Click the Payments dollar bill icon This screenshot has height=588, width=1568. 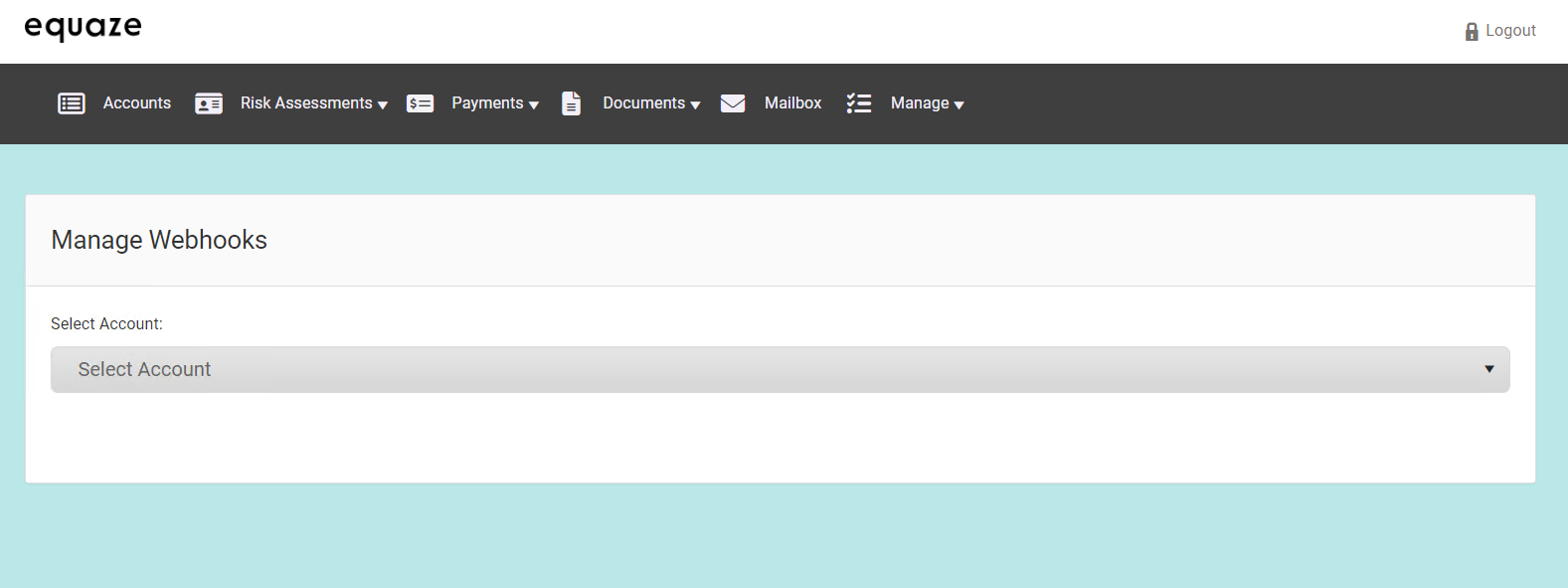[421, 103]
